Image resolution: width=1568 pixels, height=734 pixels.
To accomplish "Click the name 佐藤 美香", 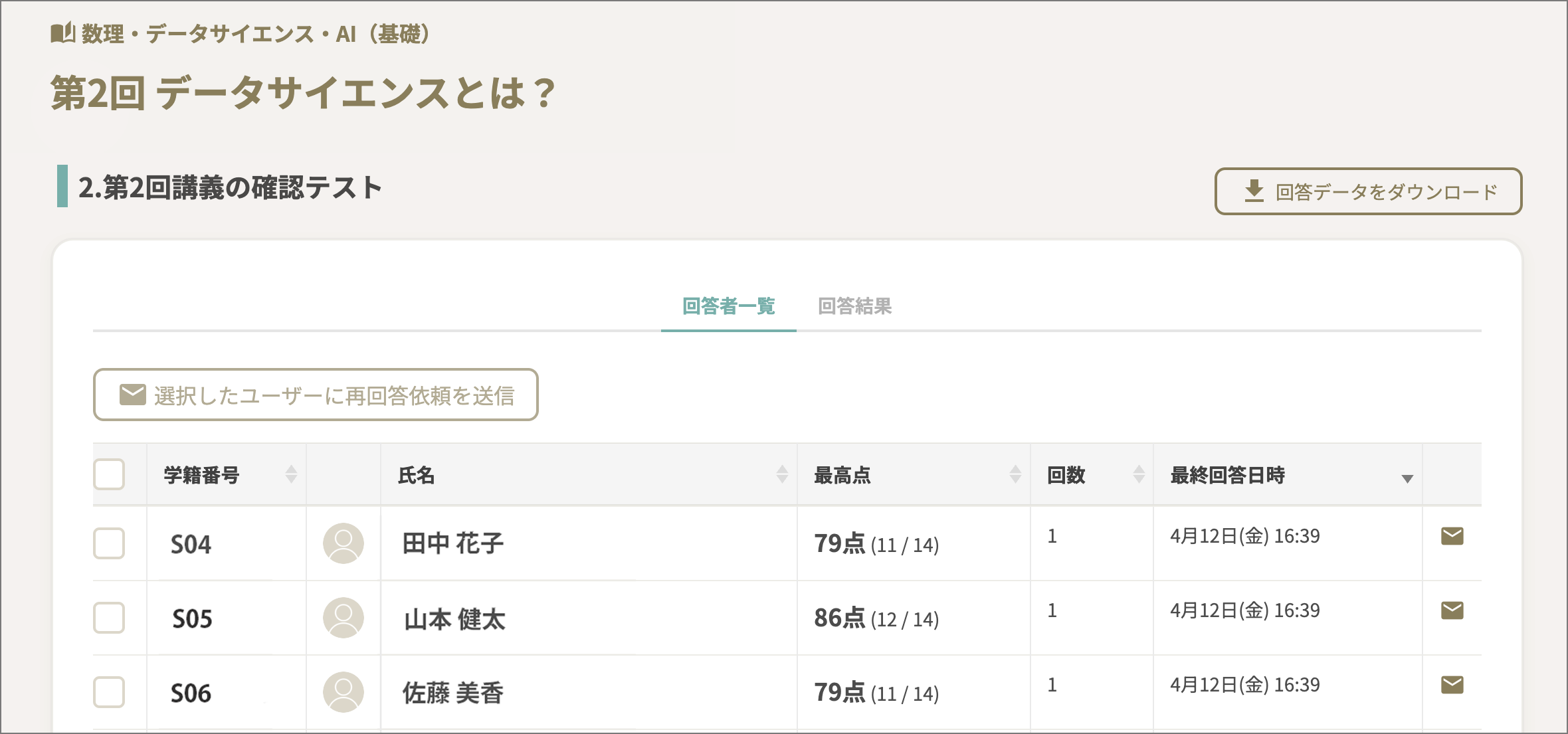I will [x=453, y=693].
